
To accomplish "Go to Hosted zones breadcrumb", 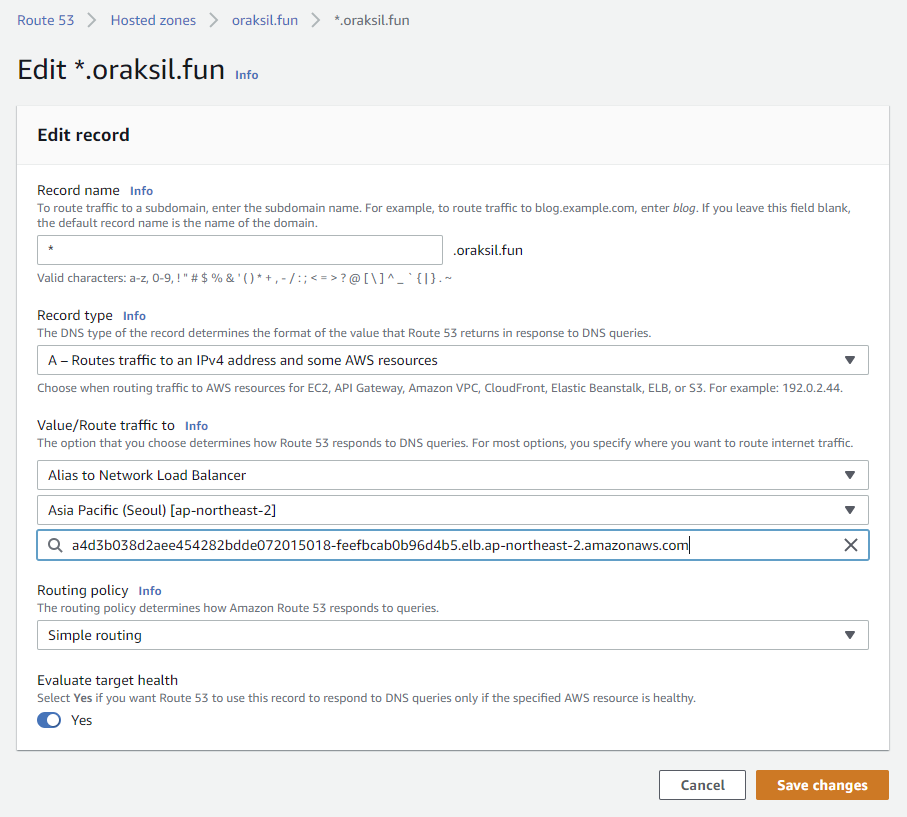I will pyautogui.click(x=153, y=20).
